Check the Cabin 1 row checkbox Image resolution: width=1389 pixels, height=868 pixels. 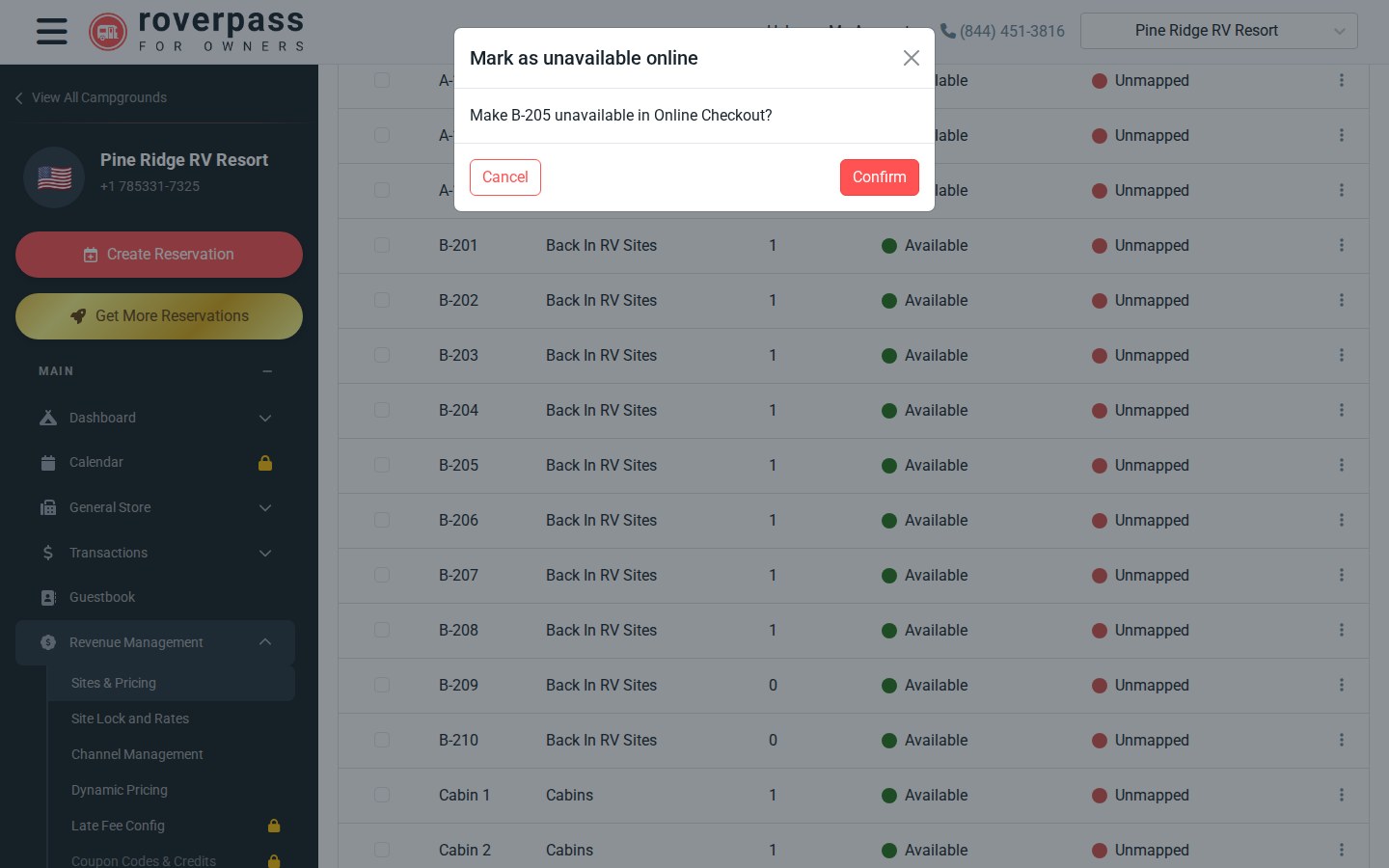pyautogui.click(x=382, y=795)
